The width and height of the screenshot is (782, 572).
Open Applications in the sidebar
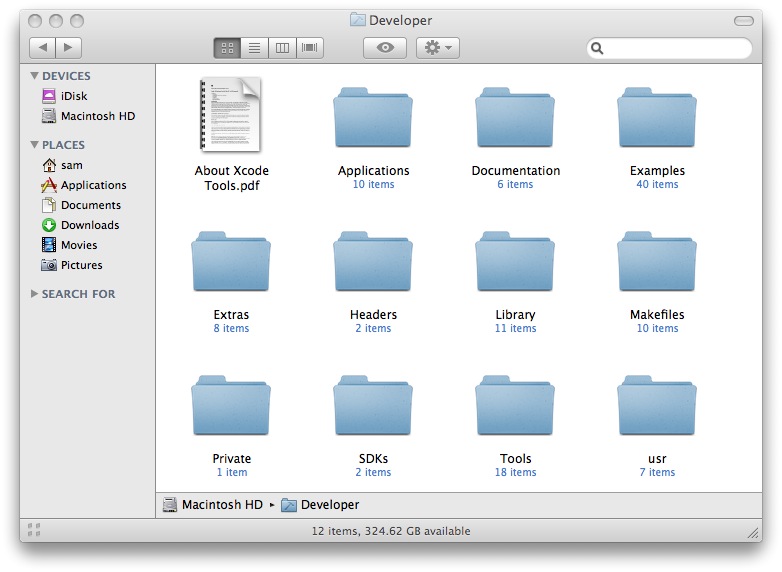tap(84, 185)
